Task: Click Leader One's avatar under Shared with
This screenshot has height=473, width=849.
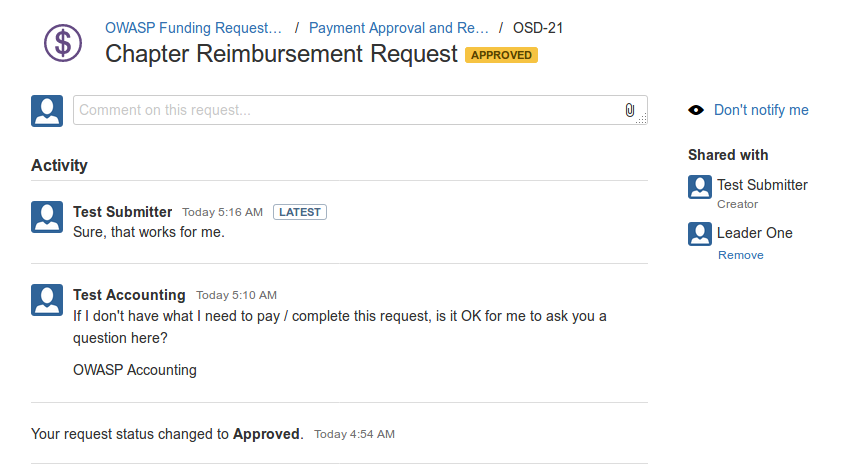Action: click(x=700, y=234)
